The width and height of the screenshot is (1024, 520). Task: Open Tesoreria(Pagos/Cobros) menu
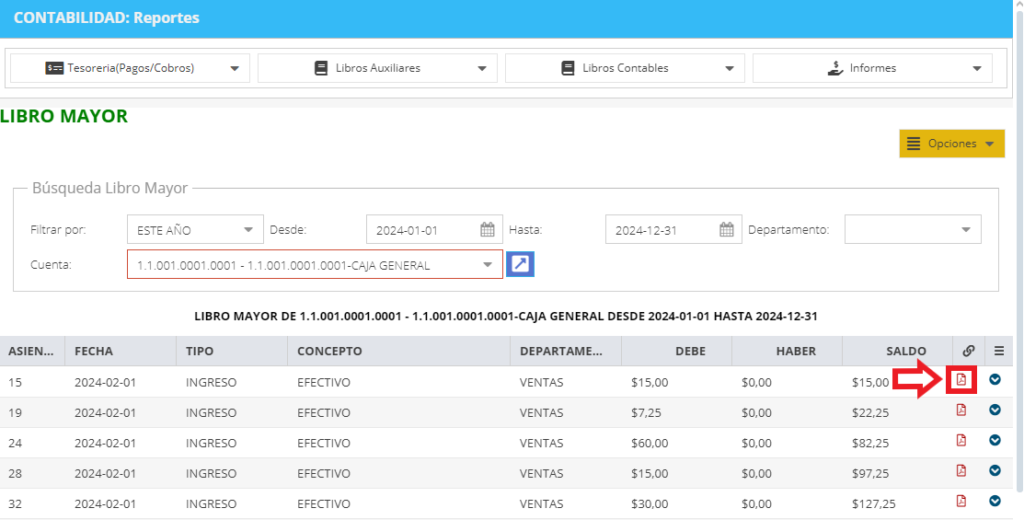click(x=130, y=68)
